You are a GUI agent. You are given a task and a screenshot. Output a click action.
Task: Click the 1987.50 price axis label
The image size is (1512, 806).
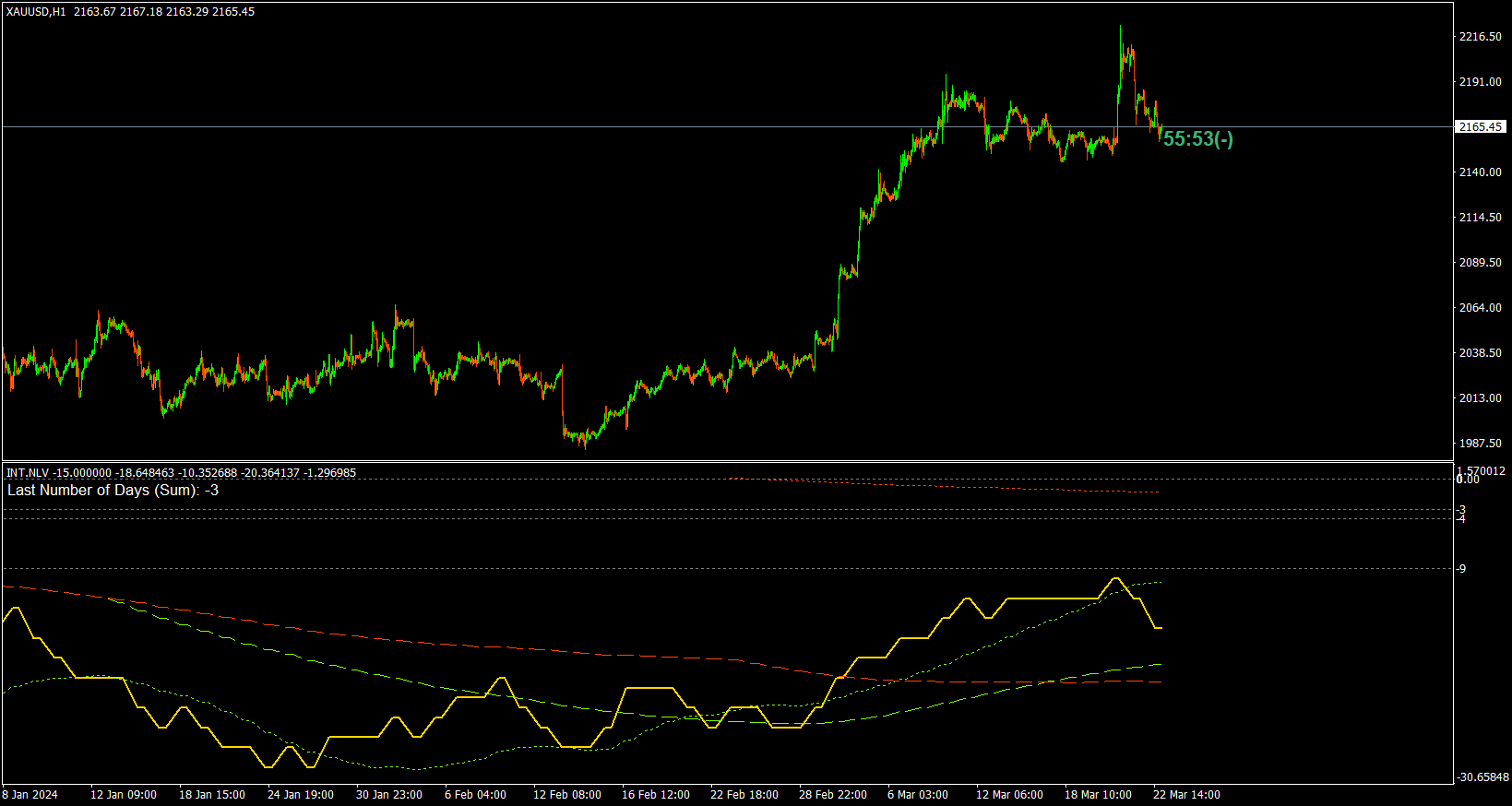1480,444
